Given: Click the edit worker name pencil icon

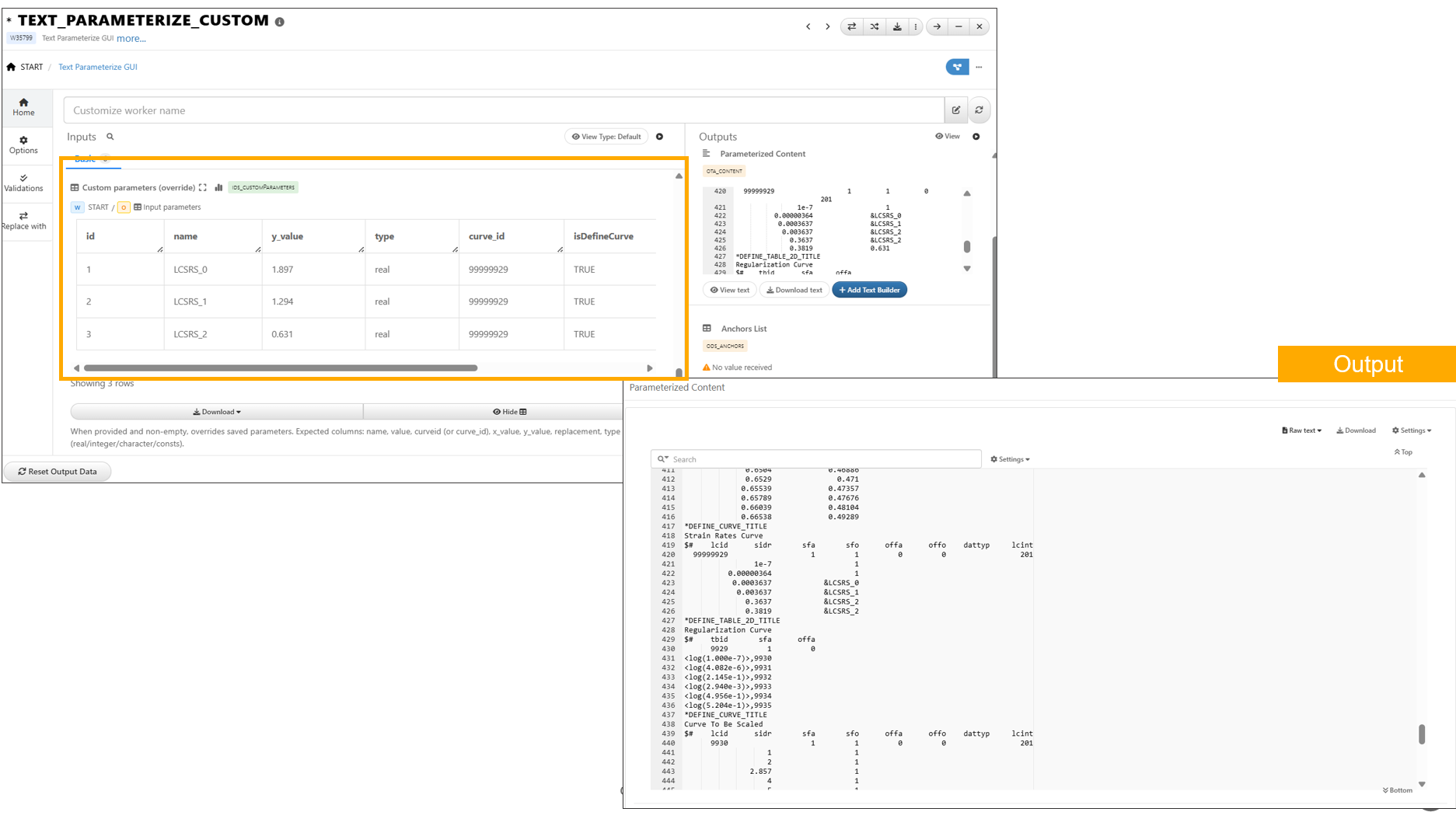Looking at the screenshot, I should (956, 110).
